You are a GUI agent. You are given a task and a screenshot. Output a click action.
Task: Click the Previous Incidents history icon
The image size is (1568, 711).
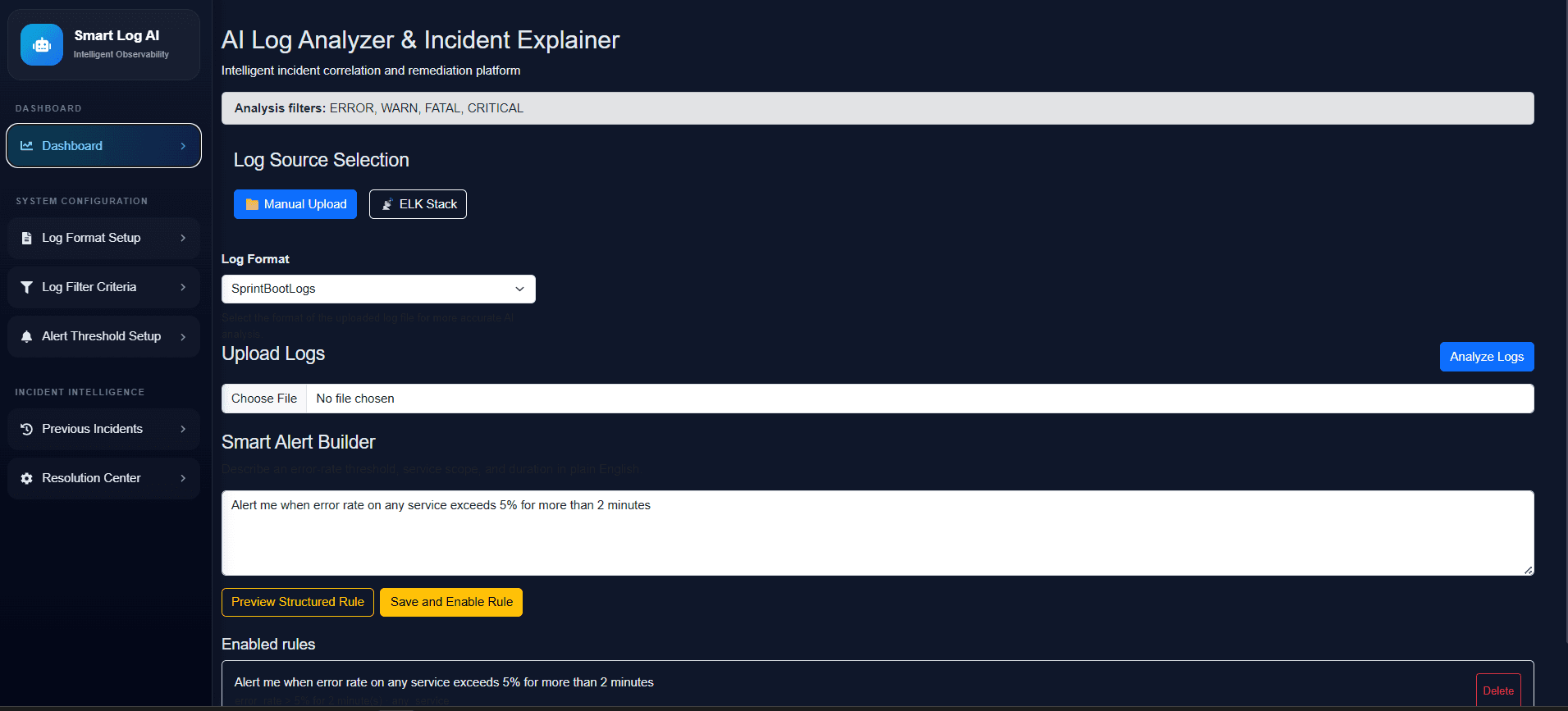pyautogui.click(x=27, y=429)
